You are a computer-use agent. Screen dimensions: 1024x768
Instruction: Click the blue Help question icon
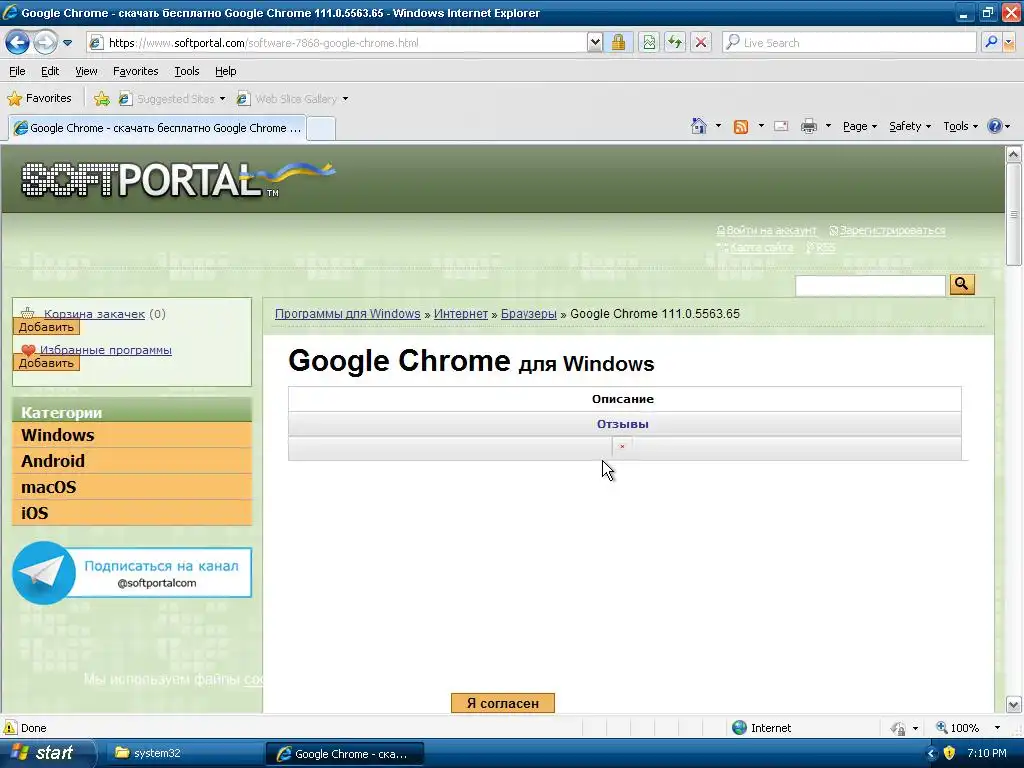995,126
